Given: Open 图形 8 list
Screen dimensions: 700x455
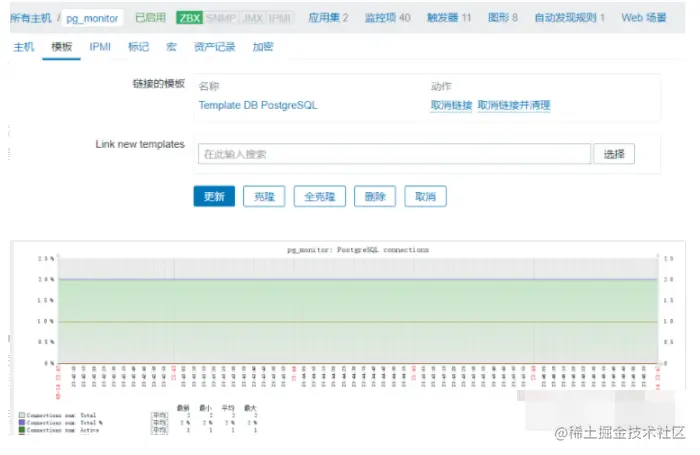Looking at the screenshot, I should click(x=503, y=18).
